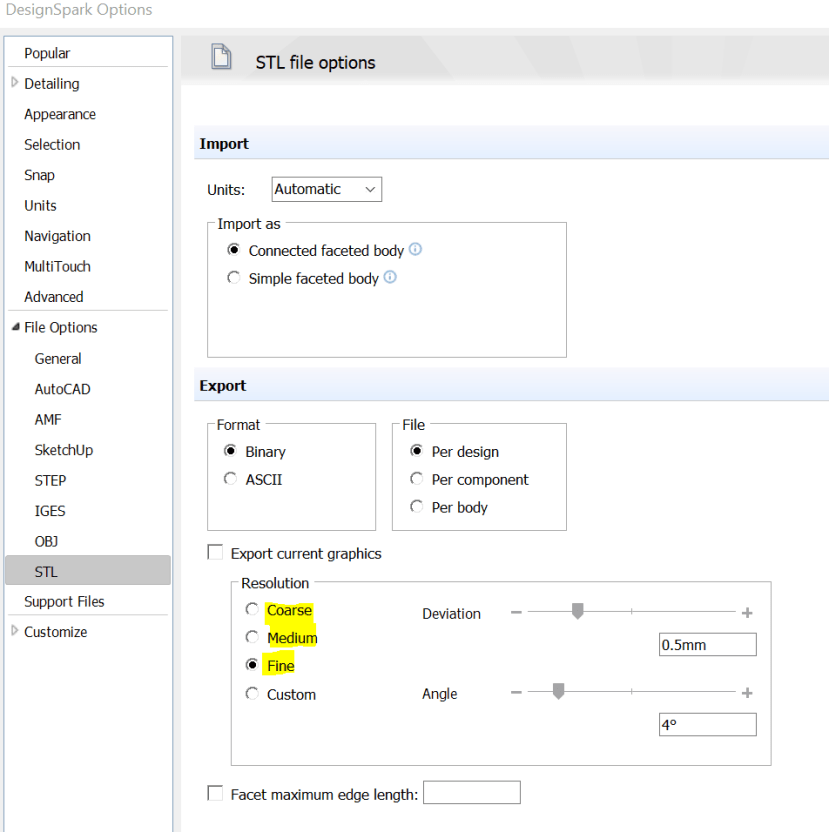Viewport: 829px width, 832px height.
Task: Open AutoCAD file options
Action: coord(63,389)
